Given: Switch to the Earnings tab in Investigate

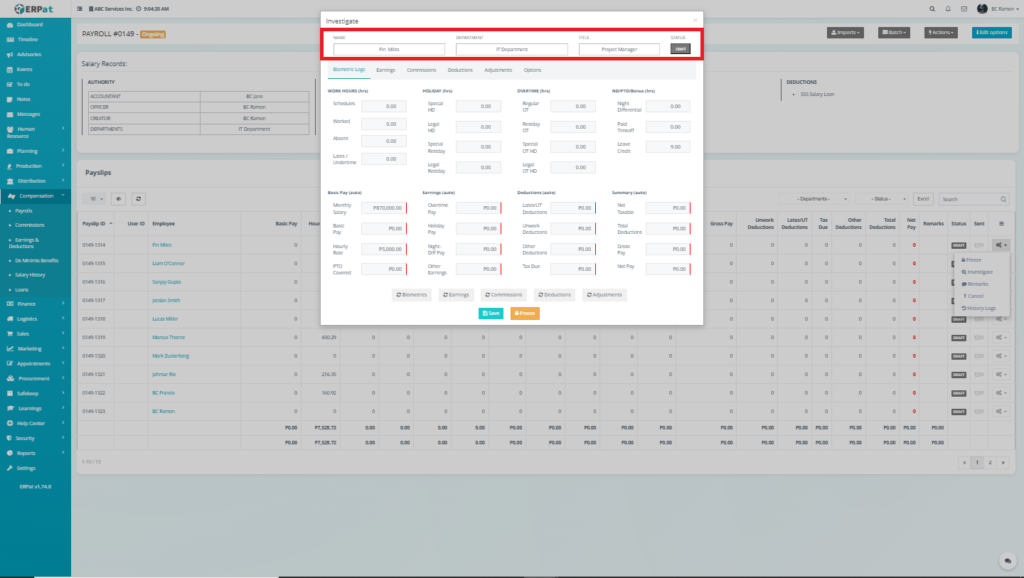Looking at the screenshot, I should click(385, 70).
